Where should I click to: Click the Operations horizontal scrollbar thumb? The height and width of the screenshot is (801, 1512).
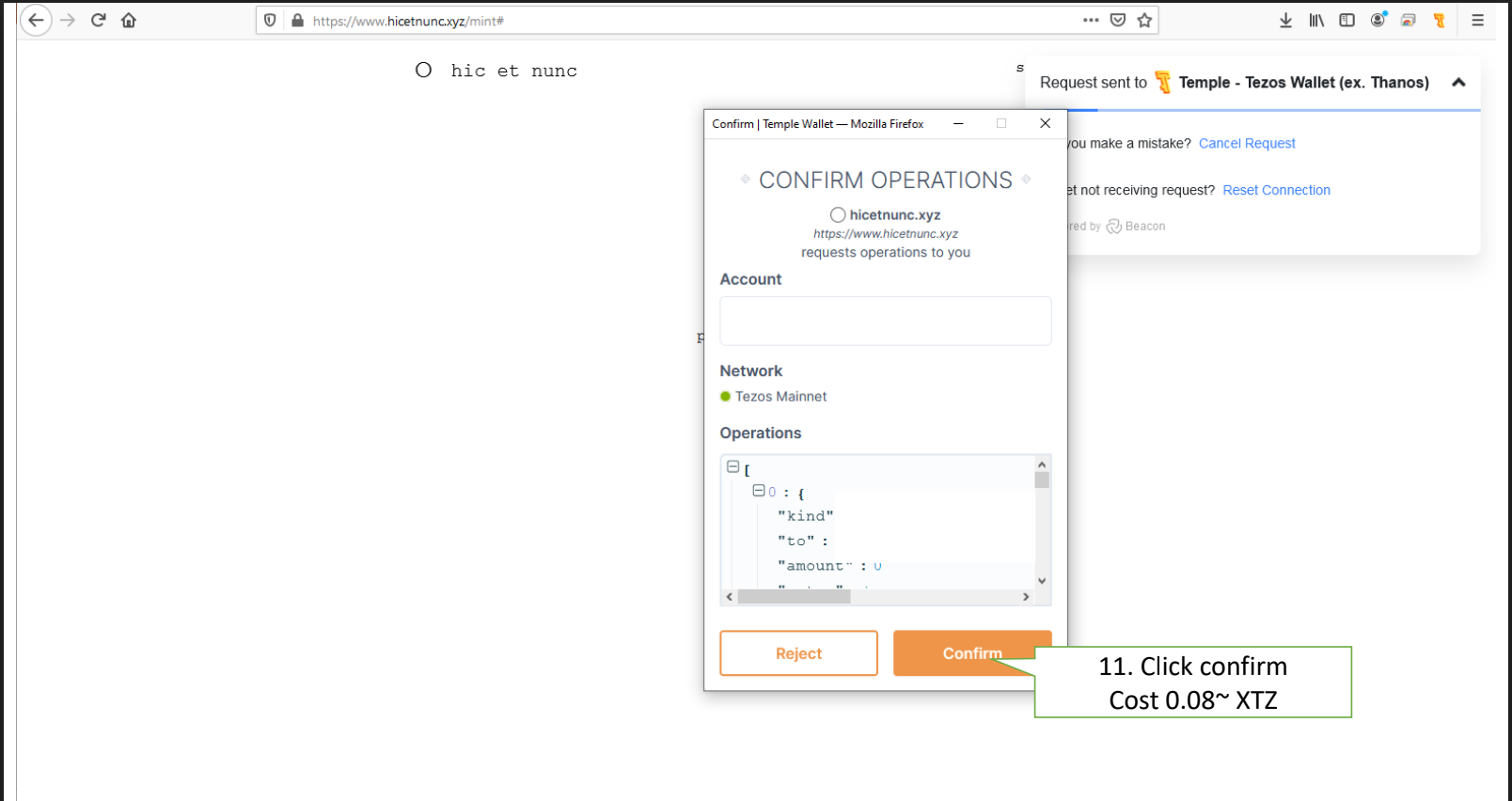794,596
